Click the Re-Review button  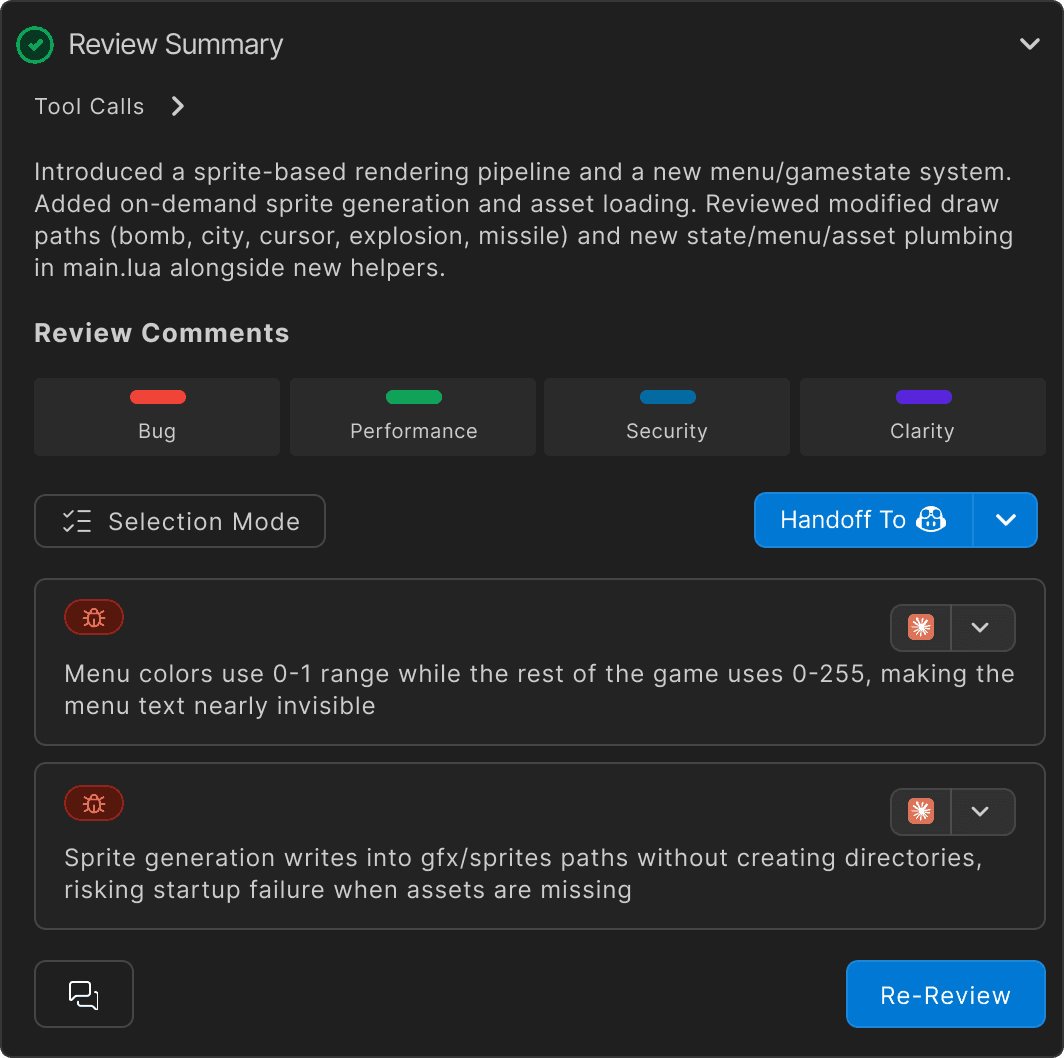pos(945,994)
